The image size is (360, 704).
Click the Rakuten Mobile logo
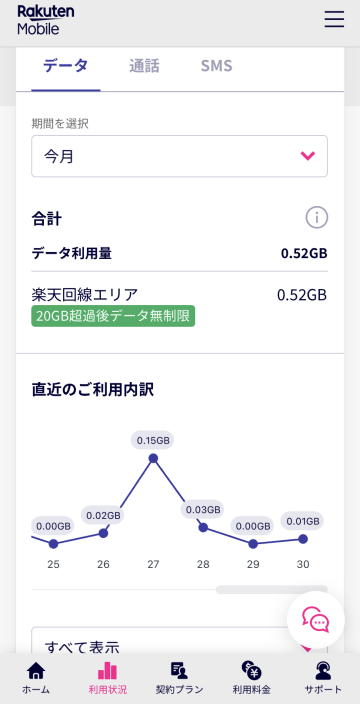coord(46,20)
